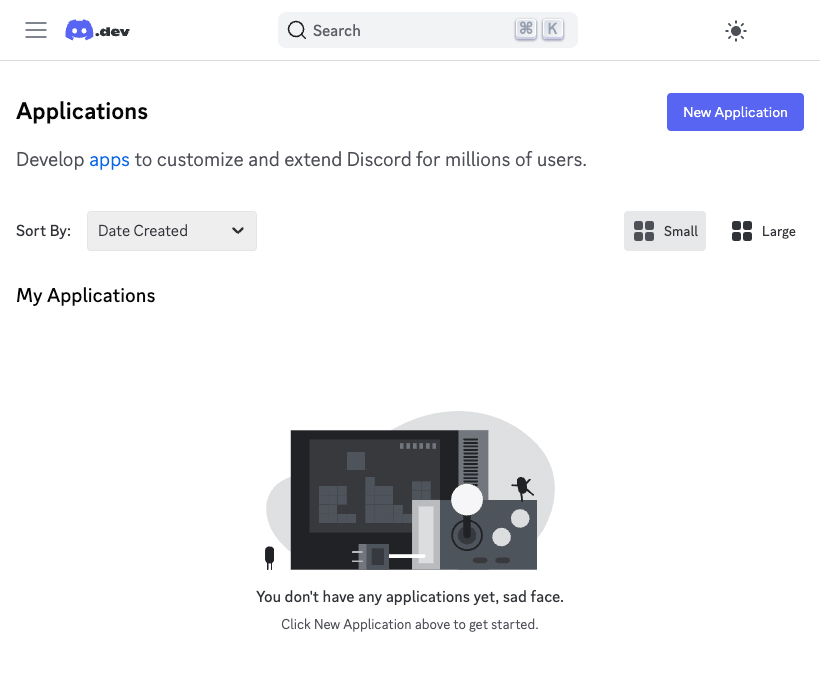Click the 'Sort By:' label
The image size is (820, 700).
tap(43, 231)
